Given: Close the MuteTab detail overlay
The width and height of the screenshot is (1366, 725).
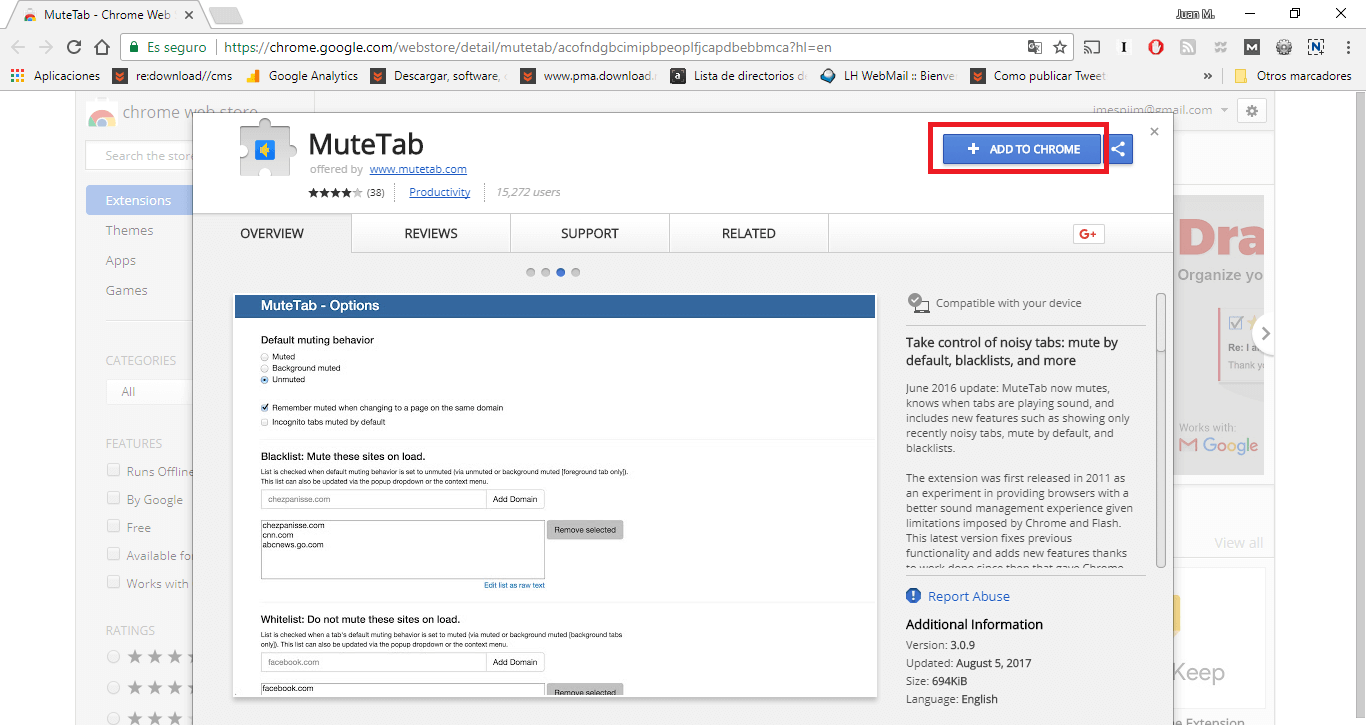Looking at the screenshot, I should 1154,131.
